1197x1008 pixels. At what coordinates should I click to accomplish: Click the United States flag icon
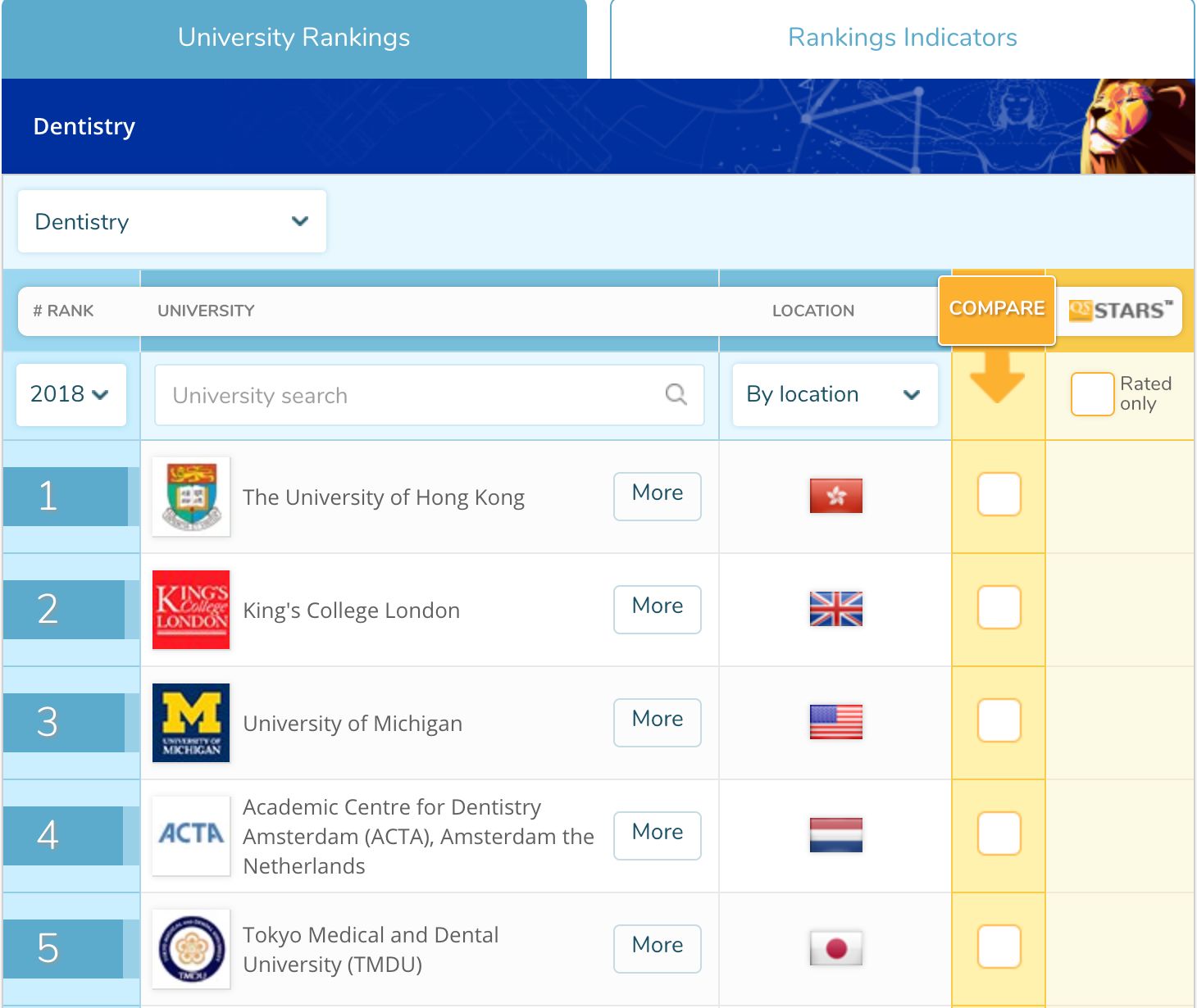(x=835, y=722)
